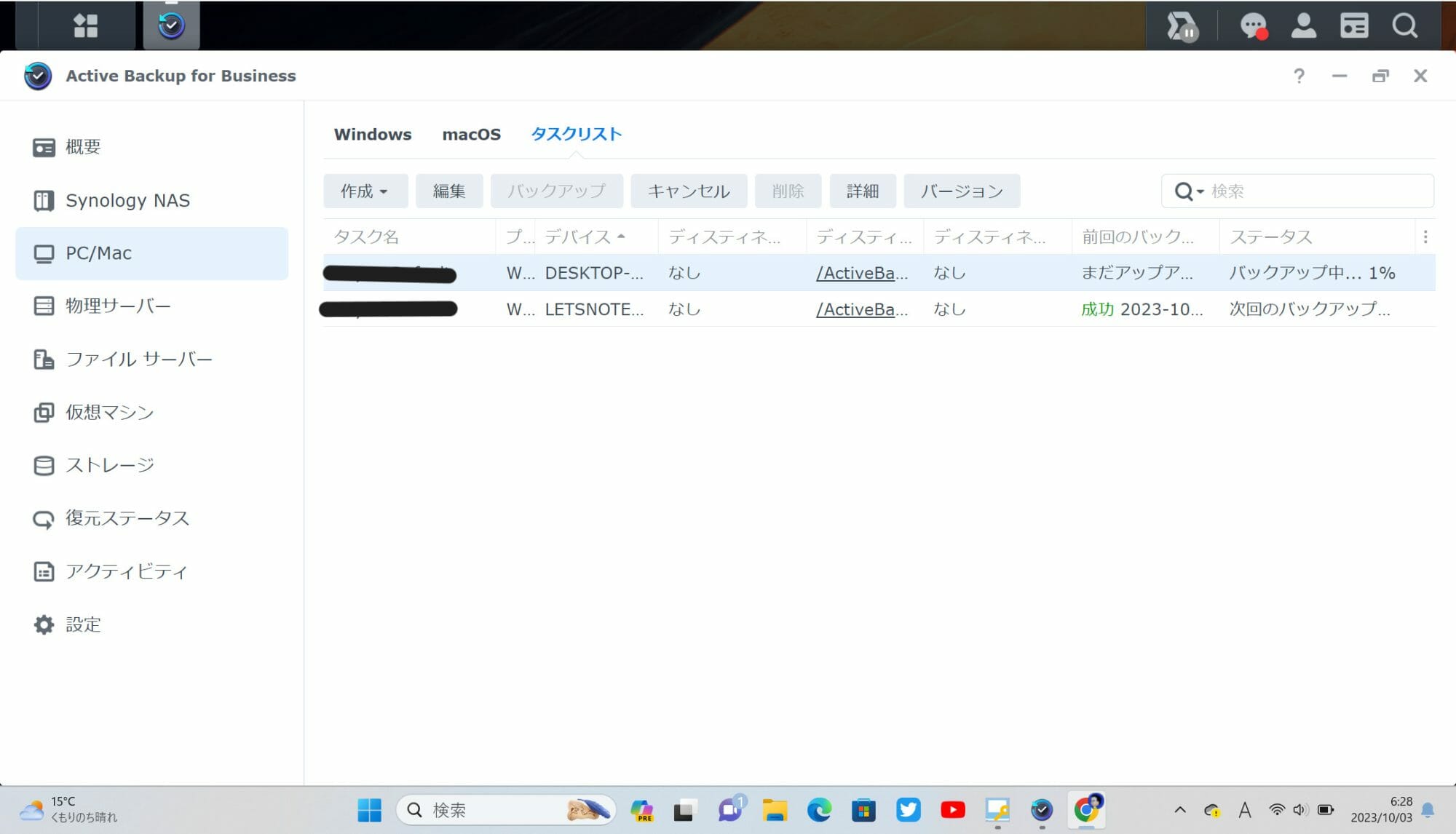The width and height of the screenshot is (1456, 834).
Task: Open the paused task monitor icon
Action: [x=1182, y=26]
